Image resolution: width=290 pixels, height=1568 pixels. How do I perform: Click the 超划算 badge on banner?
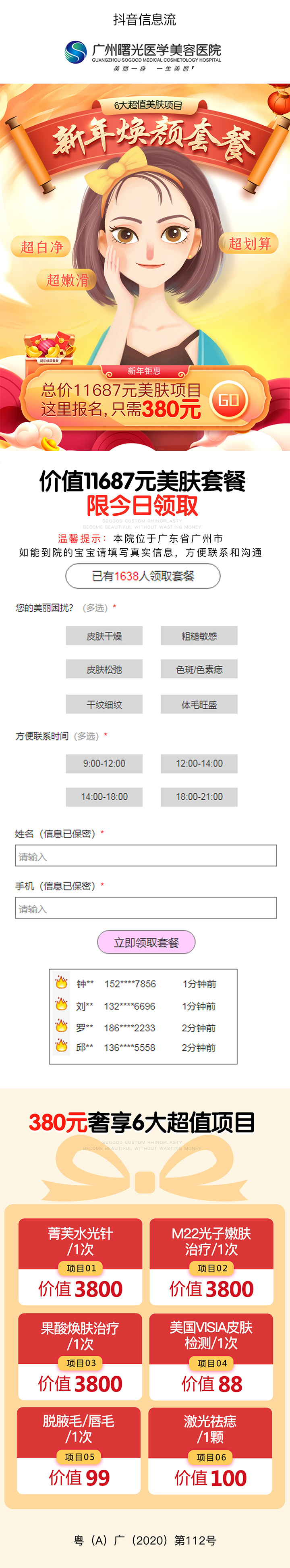(x=249, y=243)
